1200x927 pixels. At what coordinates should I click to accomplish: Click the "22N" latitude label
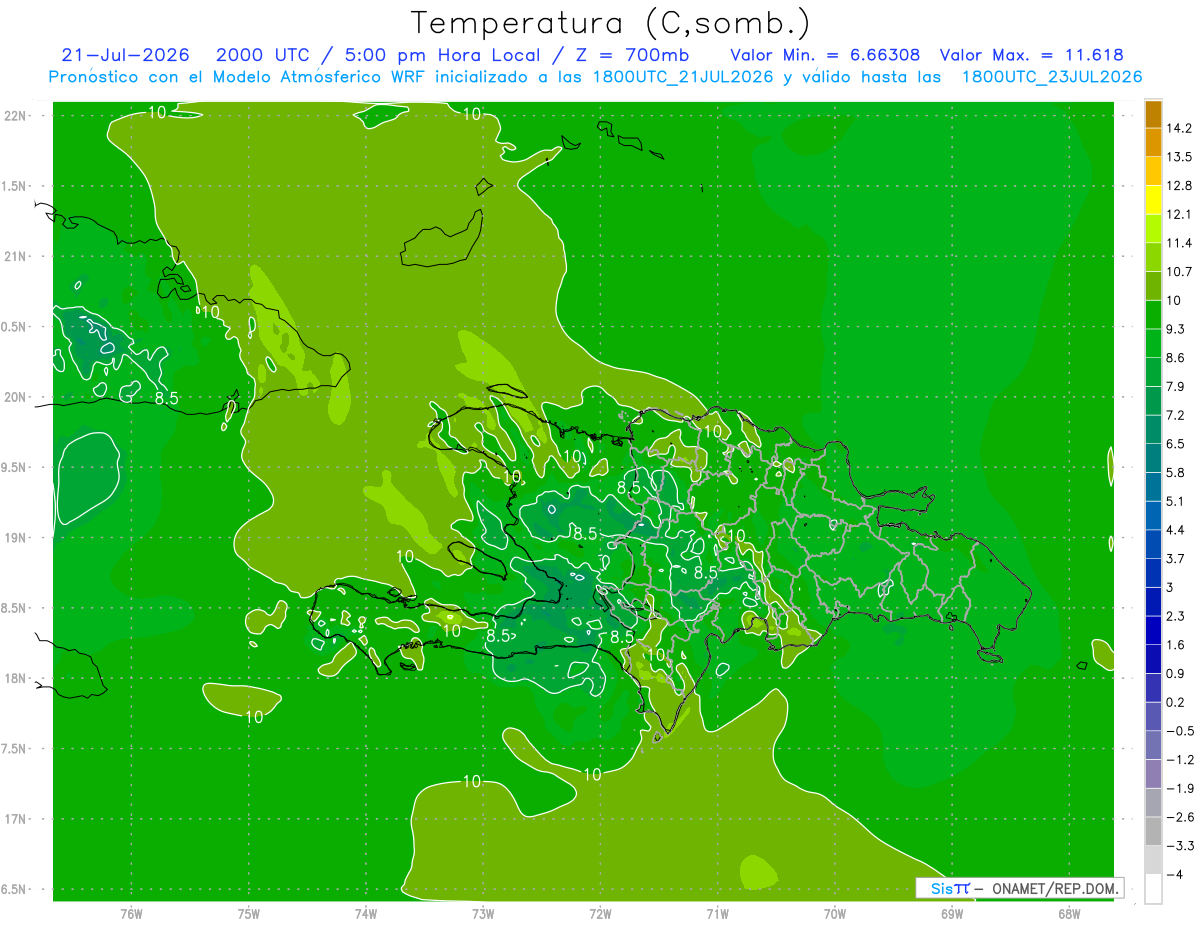[x=16, y=116]
